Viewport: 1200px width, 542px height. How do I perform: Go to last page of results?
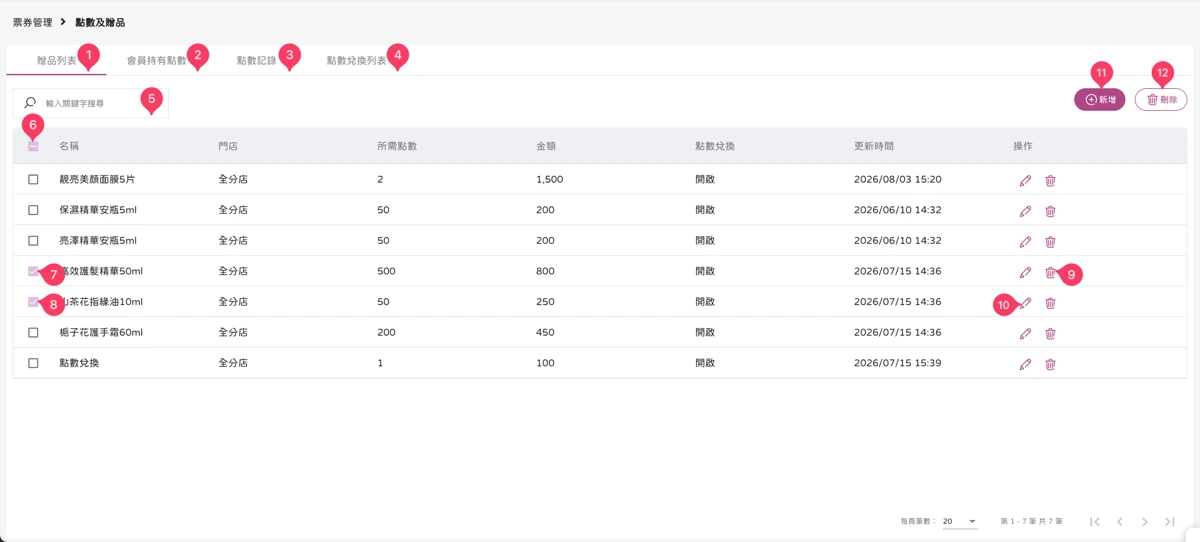point(1170,522)
